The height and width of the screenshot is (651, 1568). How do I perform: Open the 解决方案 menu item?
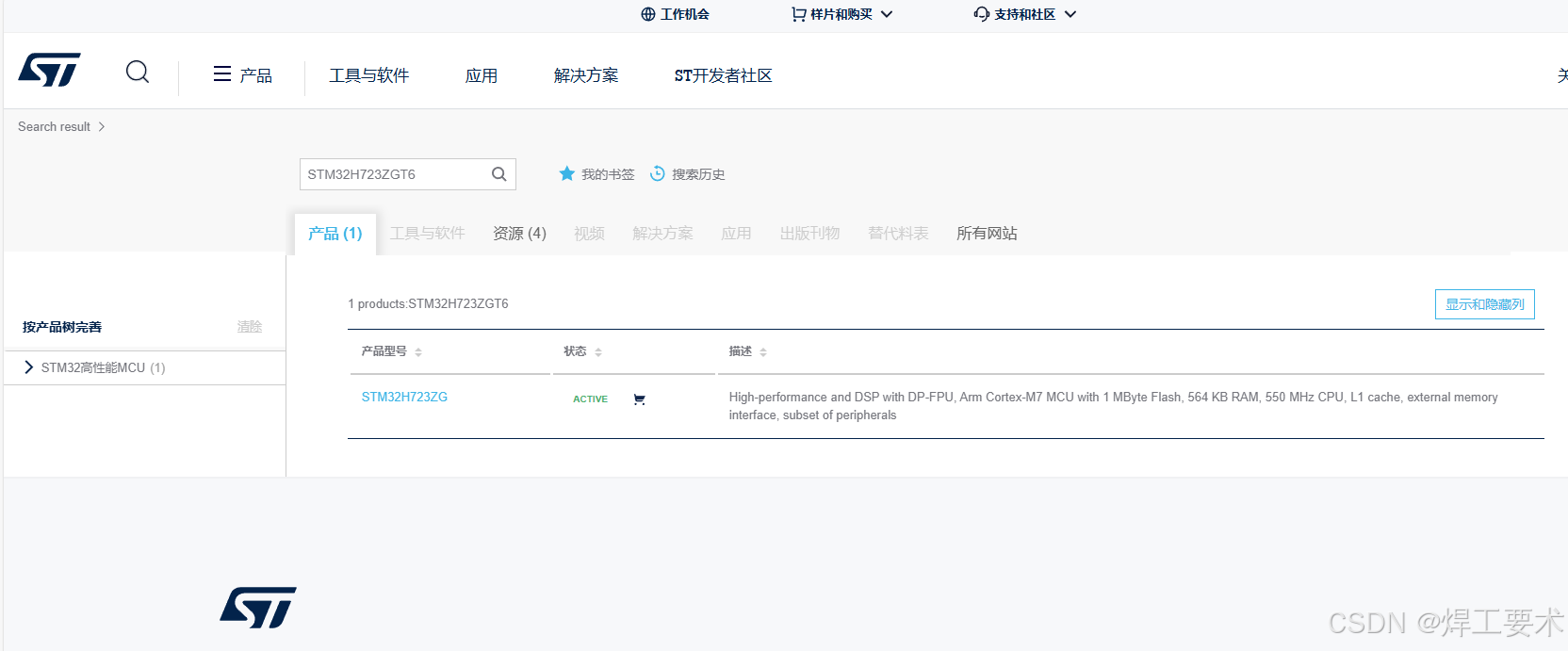tap(586, 75)
